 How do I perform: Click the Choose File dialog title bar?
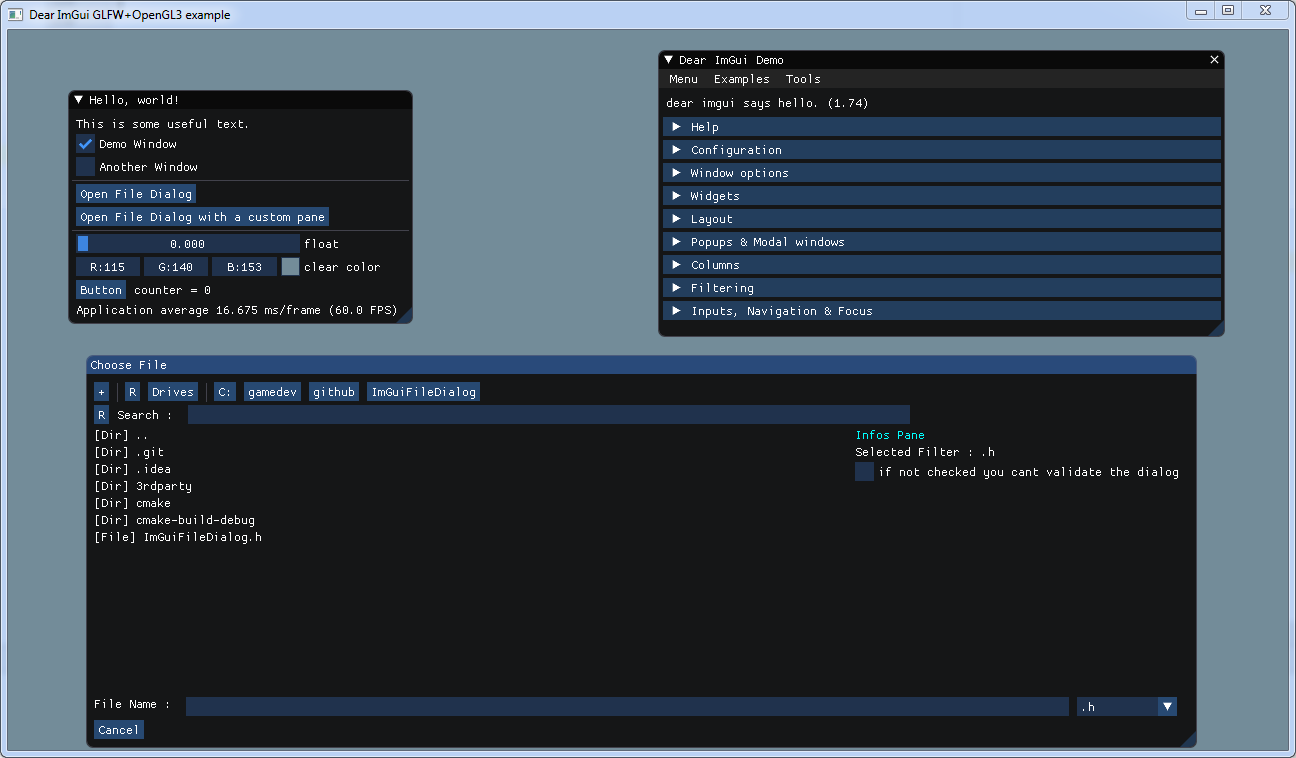641,365
